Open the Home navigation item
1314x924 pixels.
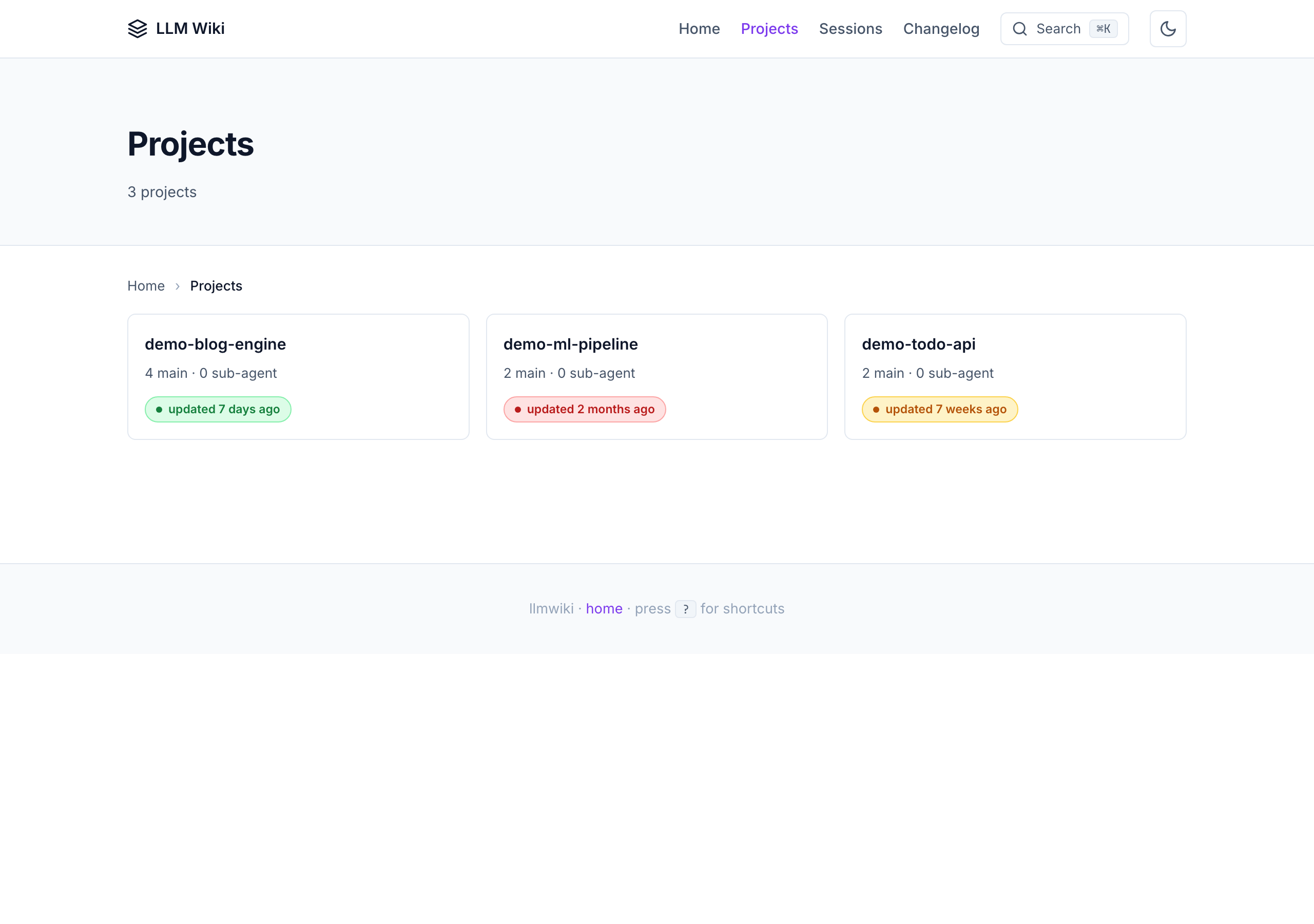coord(699,29)
